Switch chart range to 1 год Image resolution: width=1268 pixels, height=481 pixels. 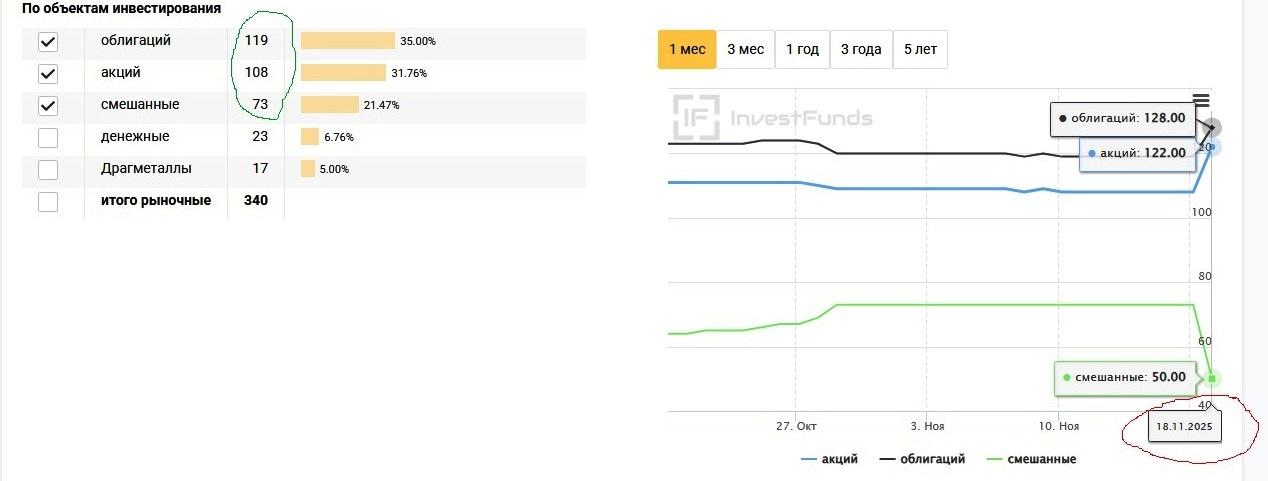click(802, 50)
